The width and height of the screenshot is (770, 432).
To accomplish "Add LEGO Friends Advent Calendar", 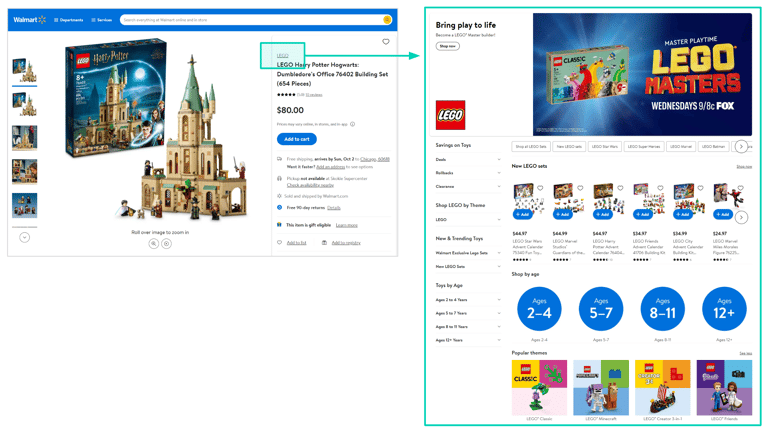I will 643,214.
